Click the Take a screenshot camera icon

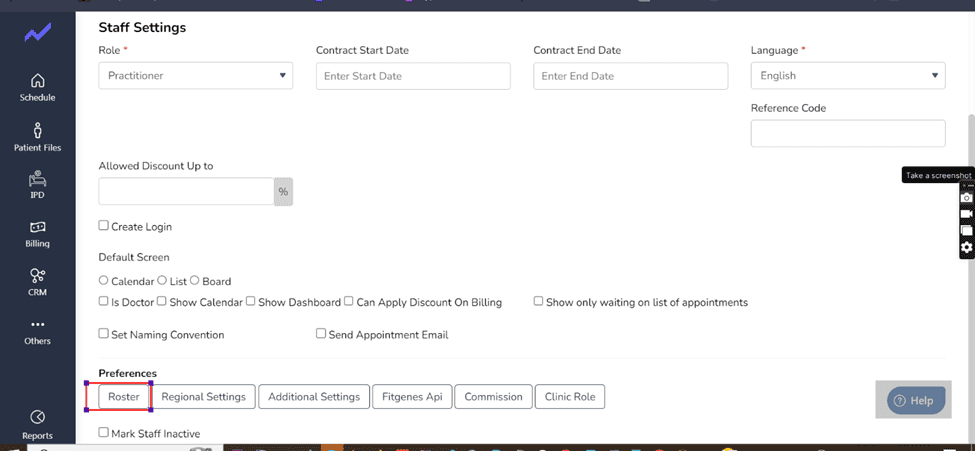click(966, 197)
